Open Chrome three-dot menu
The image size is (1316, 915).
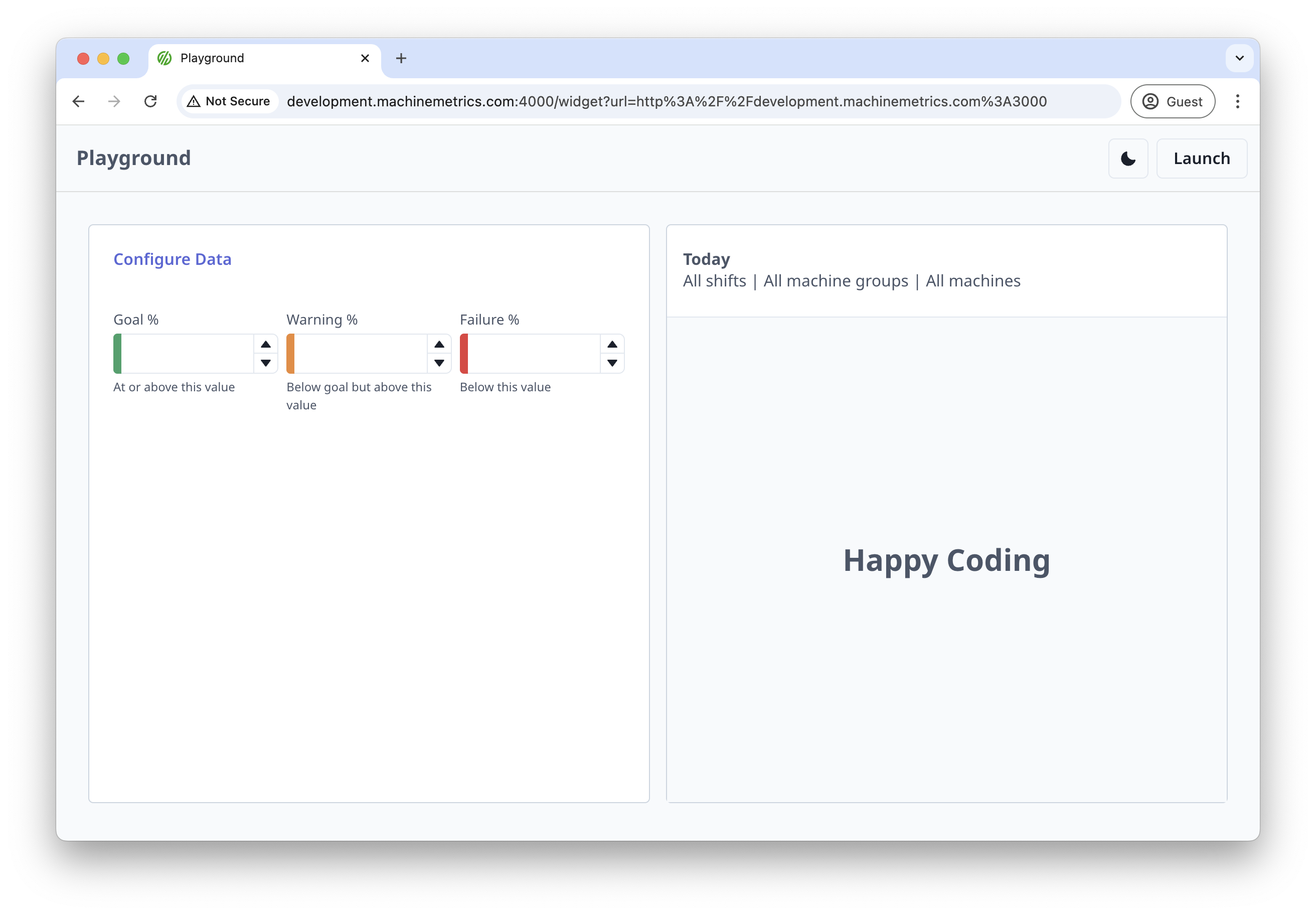(1237, 101)
